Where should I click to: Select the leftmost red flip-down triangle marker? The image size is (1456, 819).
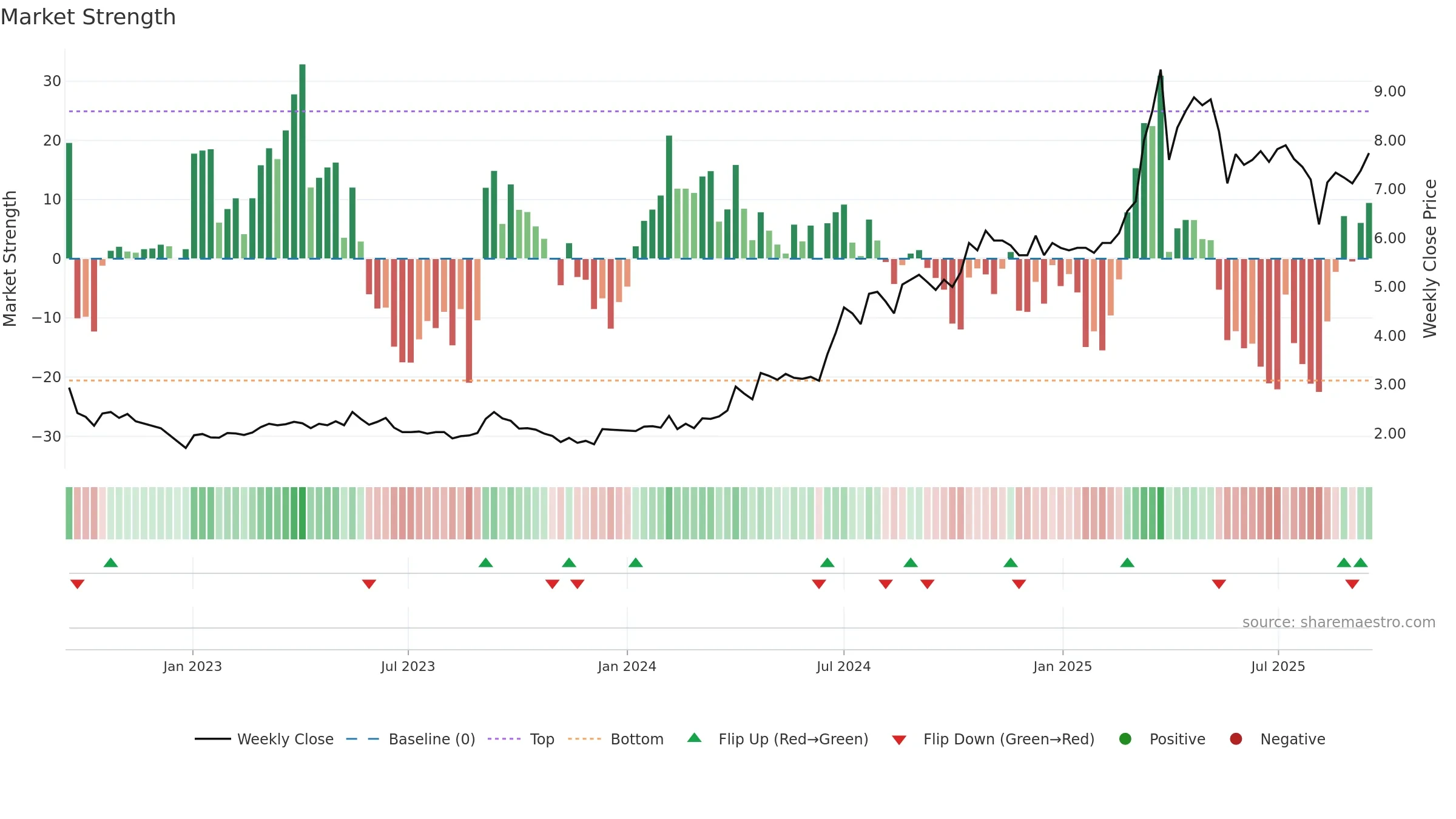pyautogui.click(x=77, y=584)
